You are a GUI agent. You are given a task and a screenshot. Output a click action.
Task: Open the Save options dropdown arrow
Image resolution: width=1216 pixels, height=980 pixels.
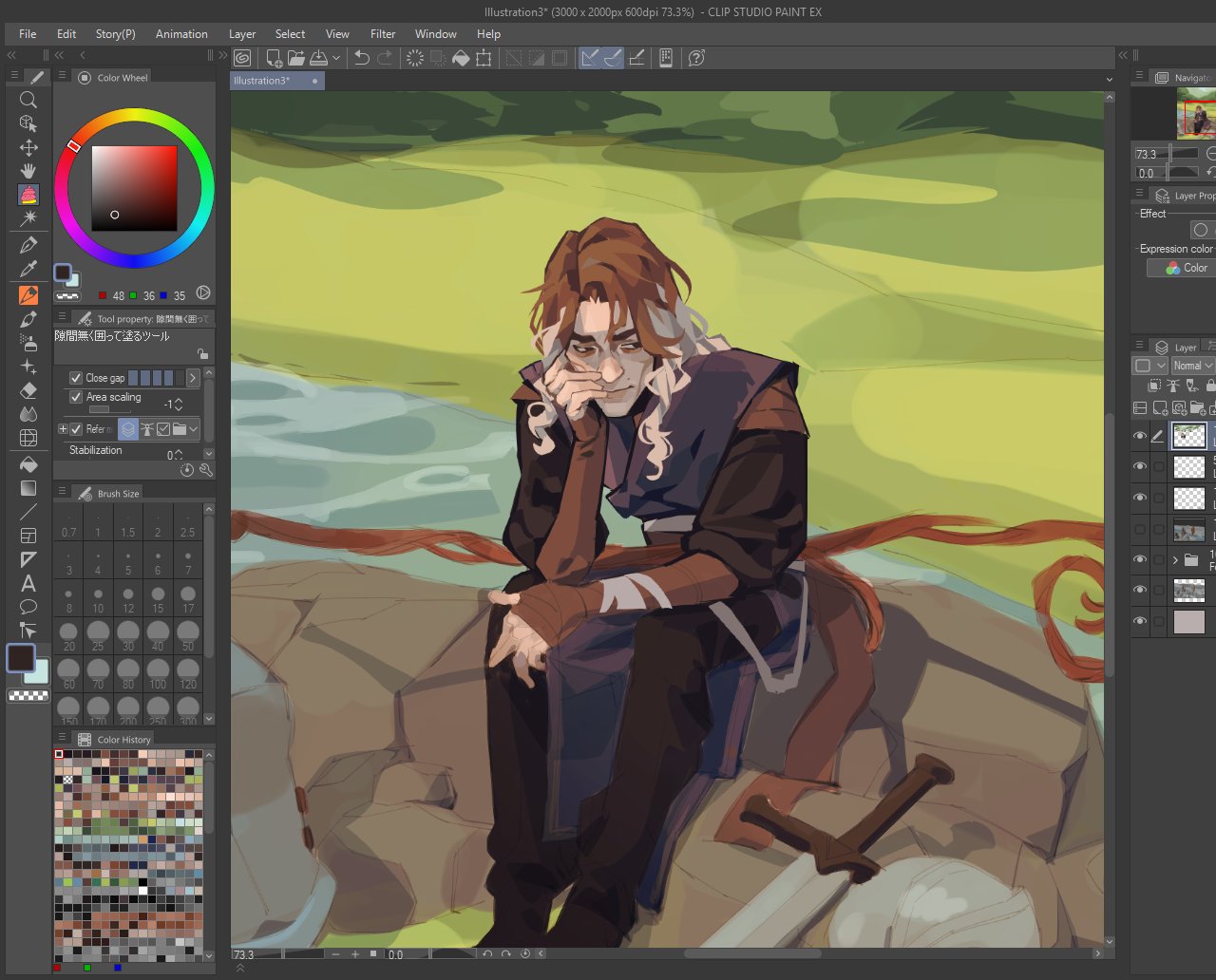336,58
